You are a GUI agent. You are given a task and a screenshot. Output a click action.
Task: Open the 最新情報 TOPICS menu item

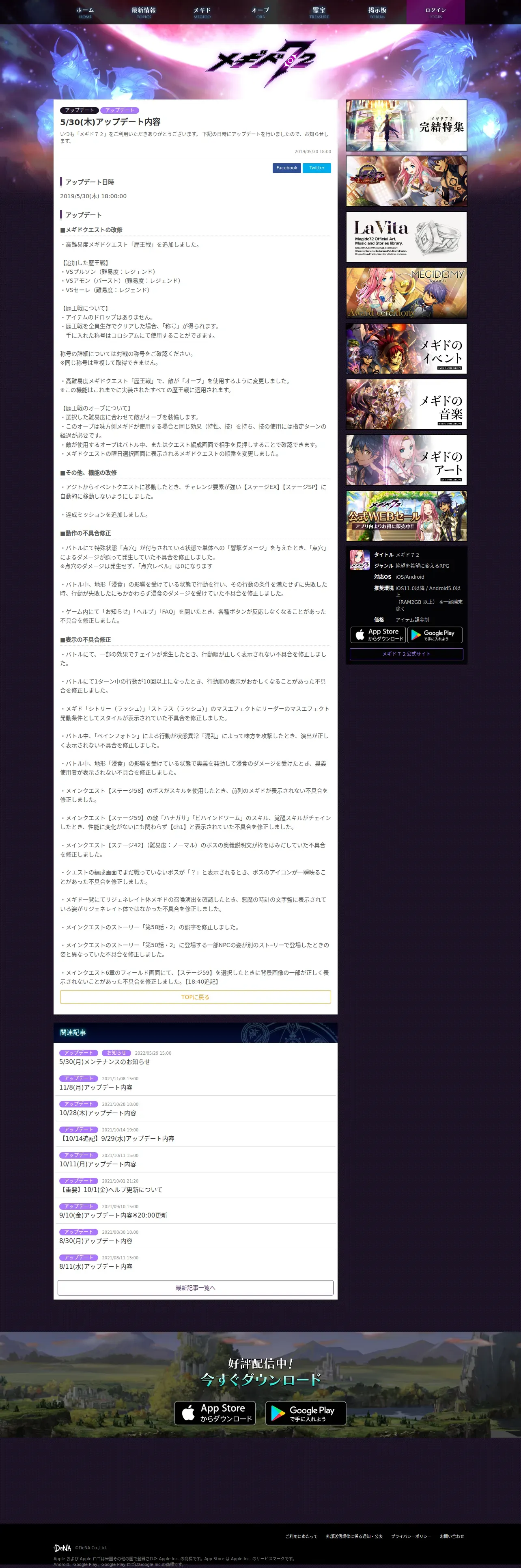[x=144, y=12]
